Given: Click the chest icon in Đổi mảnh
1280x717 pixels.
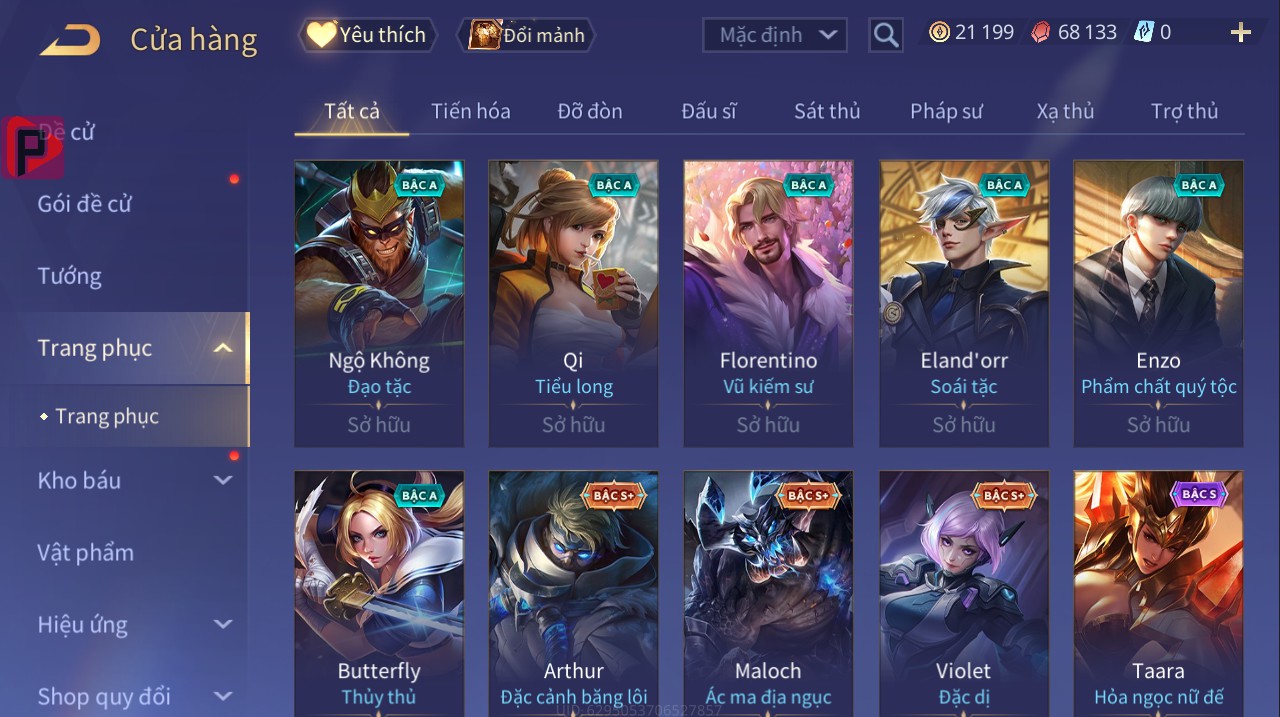Looking at the screenshot, I should click(485, 35).
